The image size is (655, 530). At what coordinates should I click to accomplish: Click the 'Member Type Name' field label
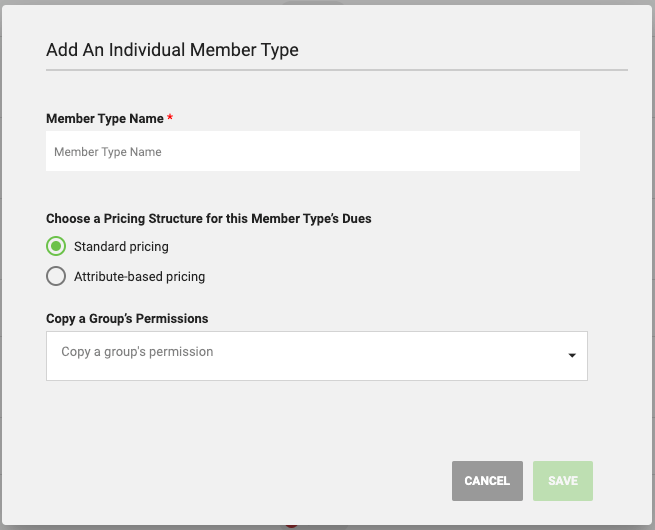pyautogui.click(x=105, y=118)
